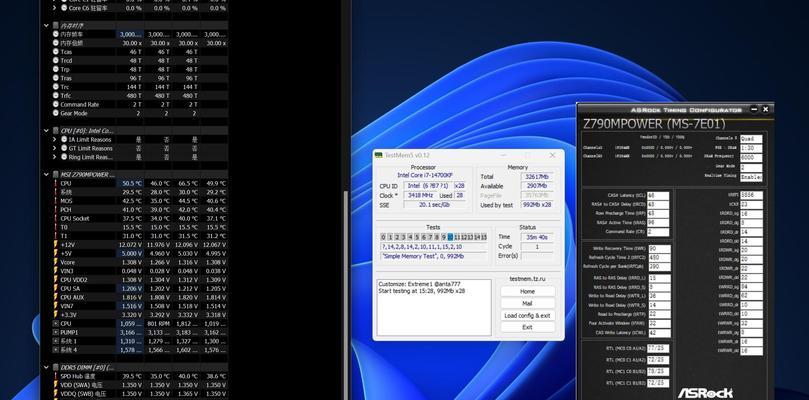Click the lightning voltage icon beside +5V
Image resolution: width=809 pixels, height=400 pixels.
click(56, 253)
